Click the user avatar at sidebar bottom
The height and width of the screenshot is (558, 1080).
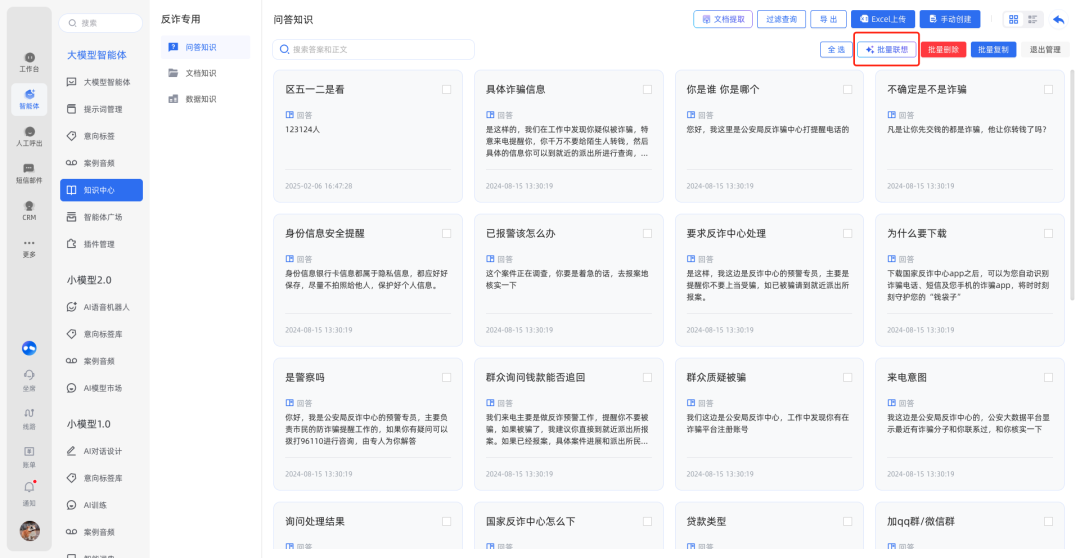[30, 531]
